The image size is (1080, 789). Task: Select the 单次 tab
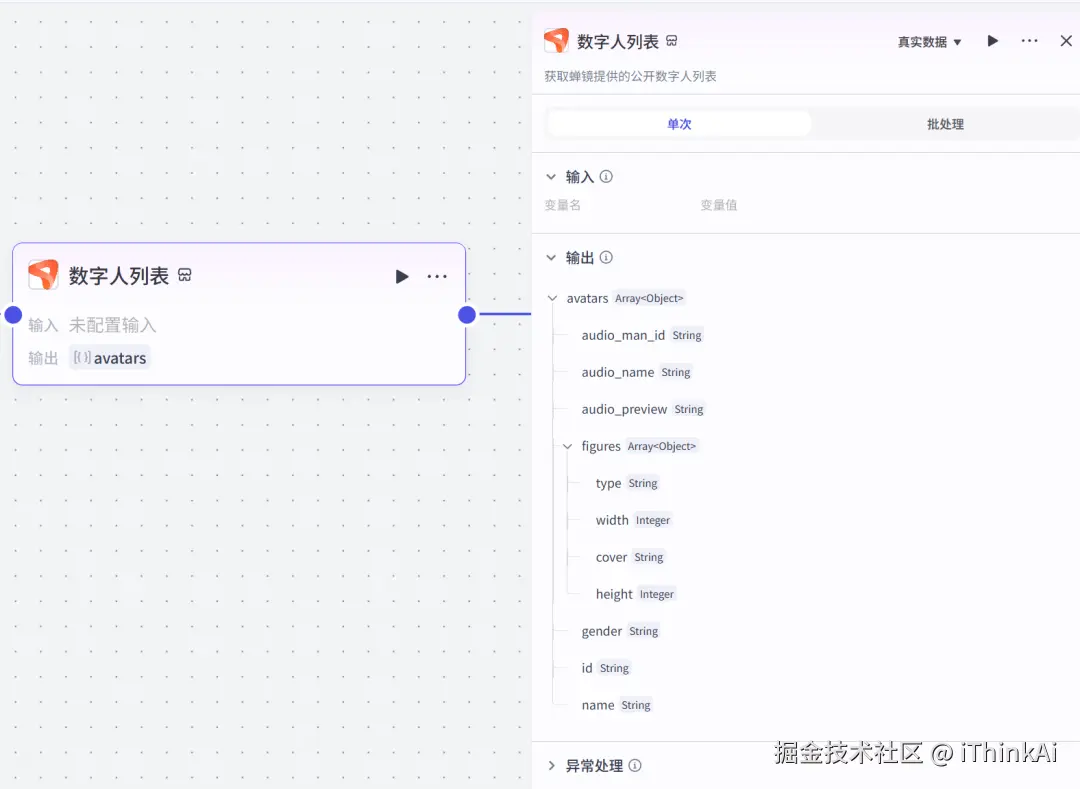click(x=678, y=123)
